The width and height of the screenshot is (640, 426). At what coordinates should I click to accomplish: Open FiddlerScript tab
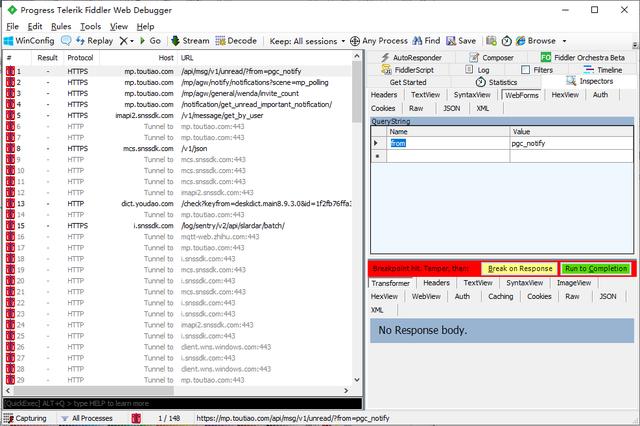[x=408, y=70]
